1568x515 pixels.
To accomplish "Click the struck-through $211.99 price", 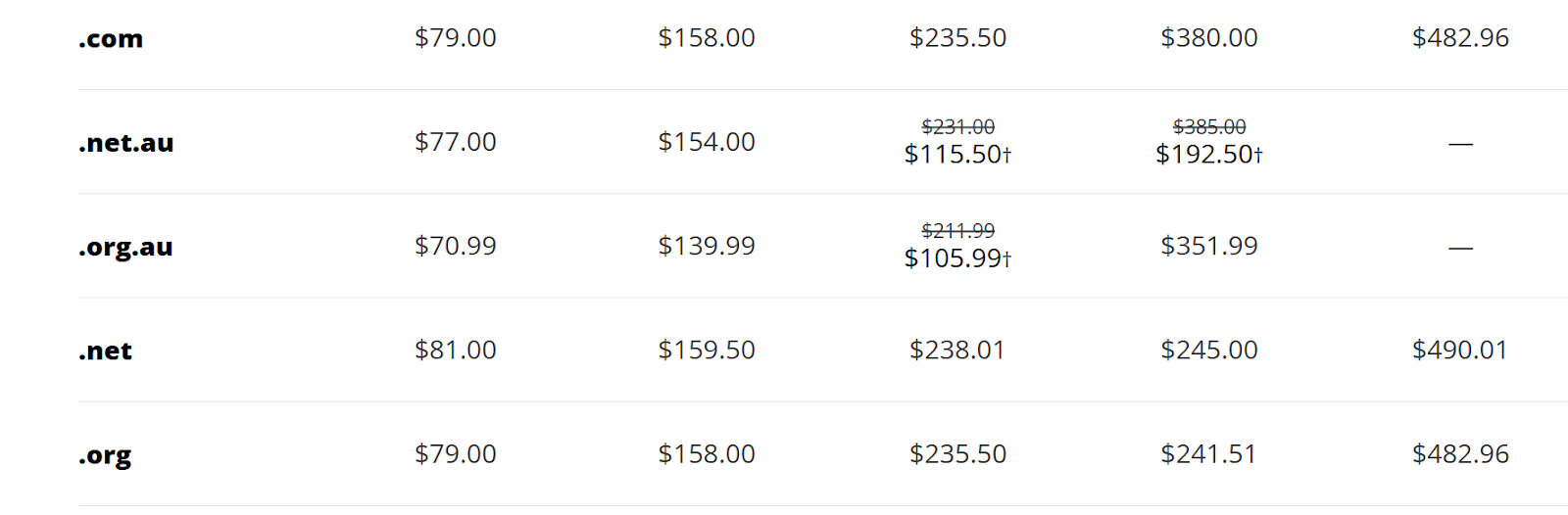I will click(x=957, y=231).
